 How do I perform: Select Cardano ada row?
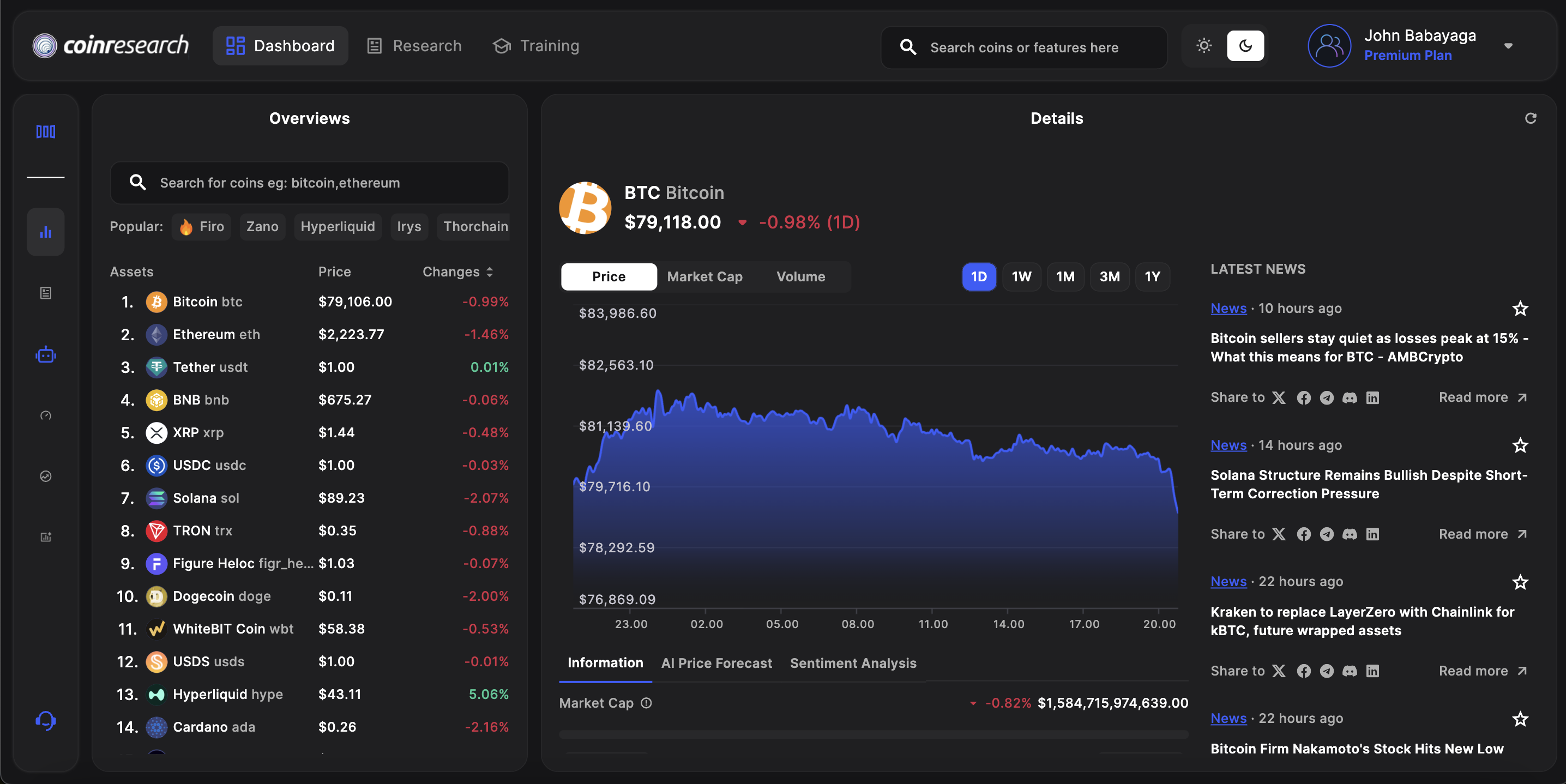pos(309,727)
